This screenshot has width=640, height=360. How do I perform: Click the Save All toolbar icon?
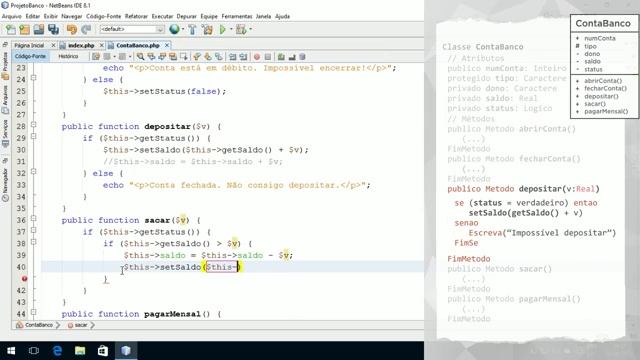tap(53, 29)
